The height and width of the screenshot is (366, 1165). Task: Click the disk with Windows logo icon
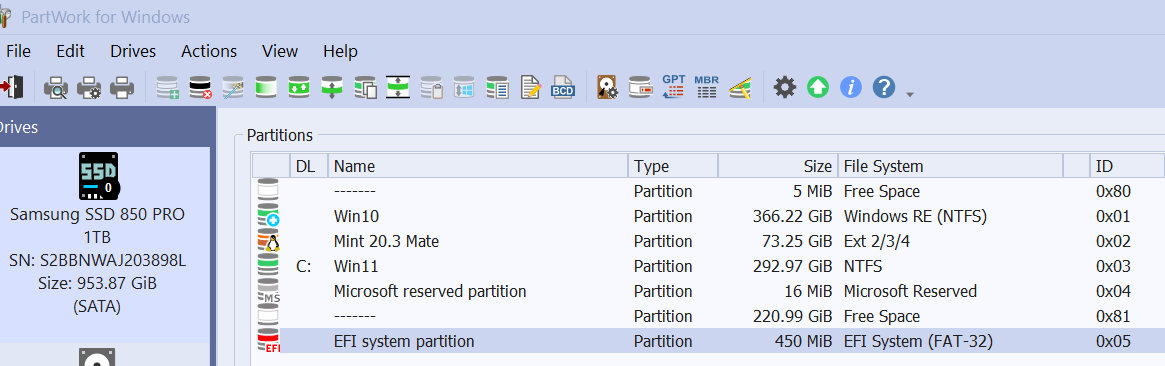(x=464, y=88)
